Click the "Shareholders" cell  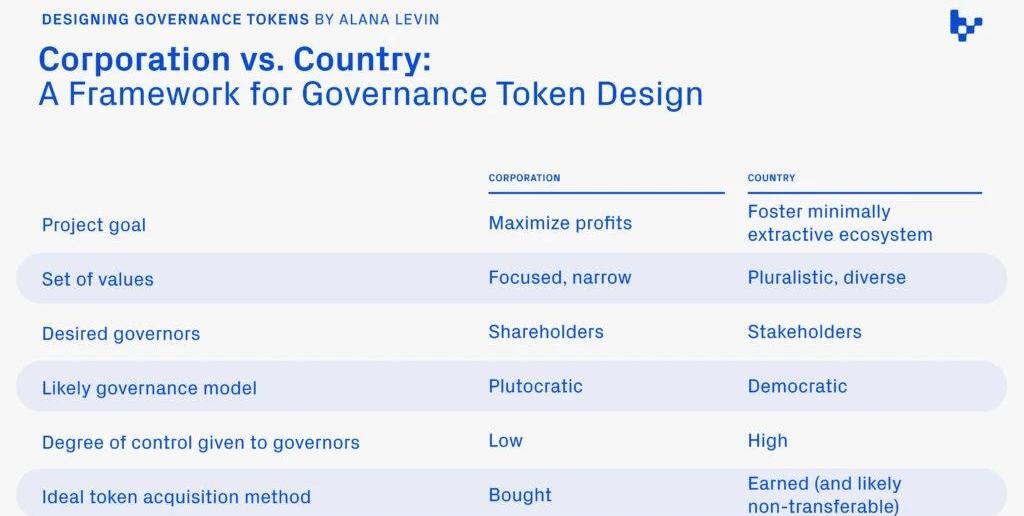pos(546,332)
